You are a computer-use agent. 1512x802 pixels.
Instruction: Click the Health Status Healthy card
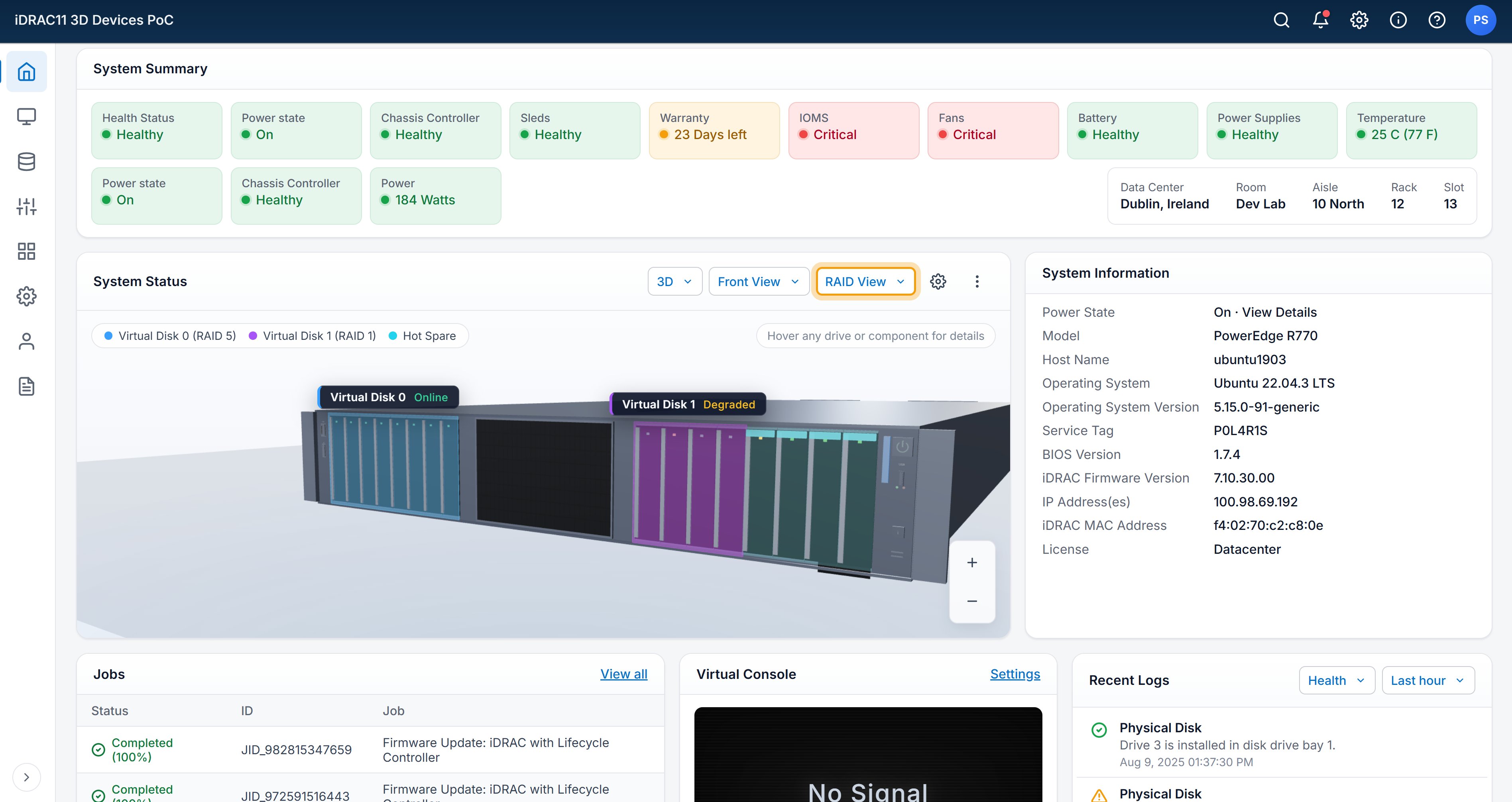(x=157, y=131)
